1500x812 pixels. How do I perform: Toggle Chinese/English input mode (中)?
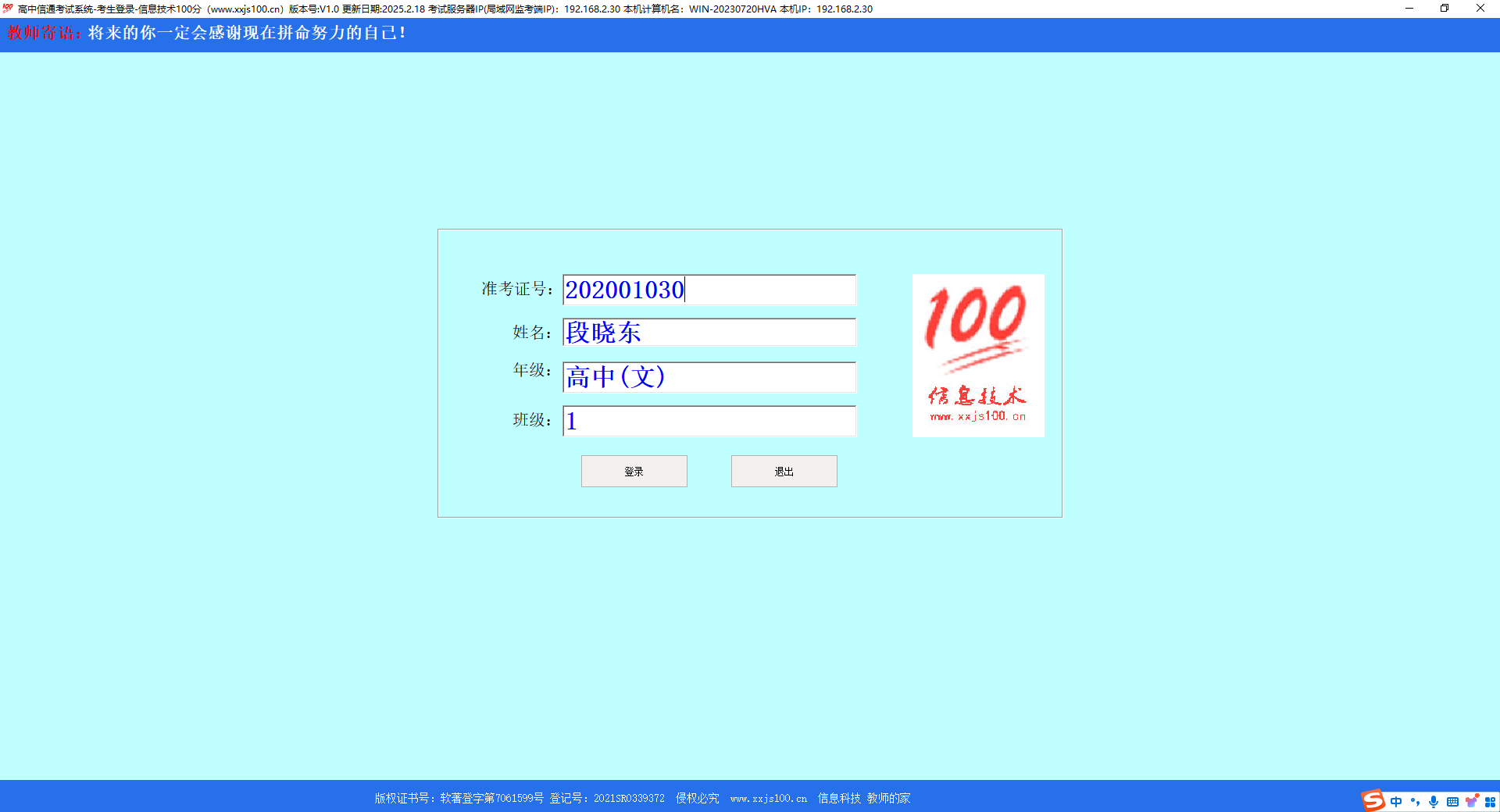pyautogui.click(x=1396, y=802)
